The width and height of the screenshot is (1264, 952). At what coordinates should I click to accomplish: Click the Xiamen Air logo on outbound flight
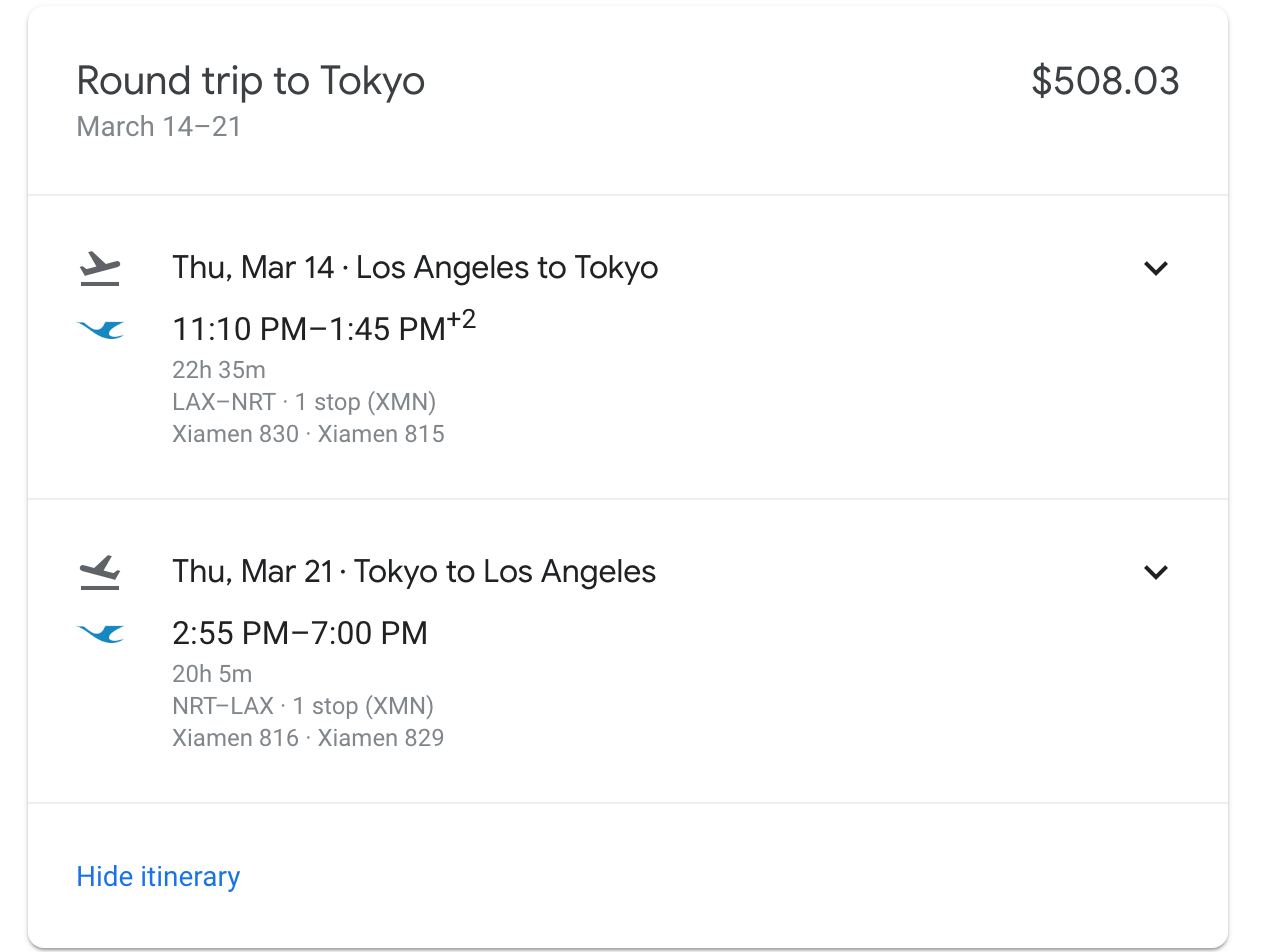tap(101, 329)
